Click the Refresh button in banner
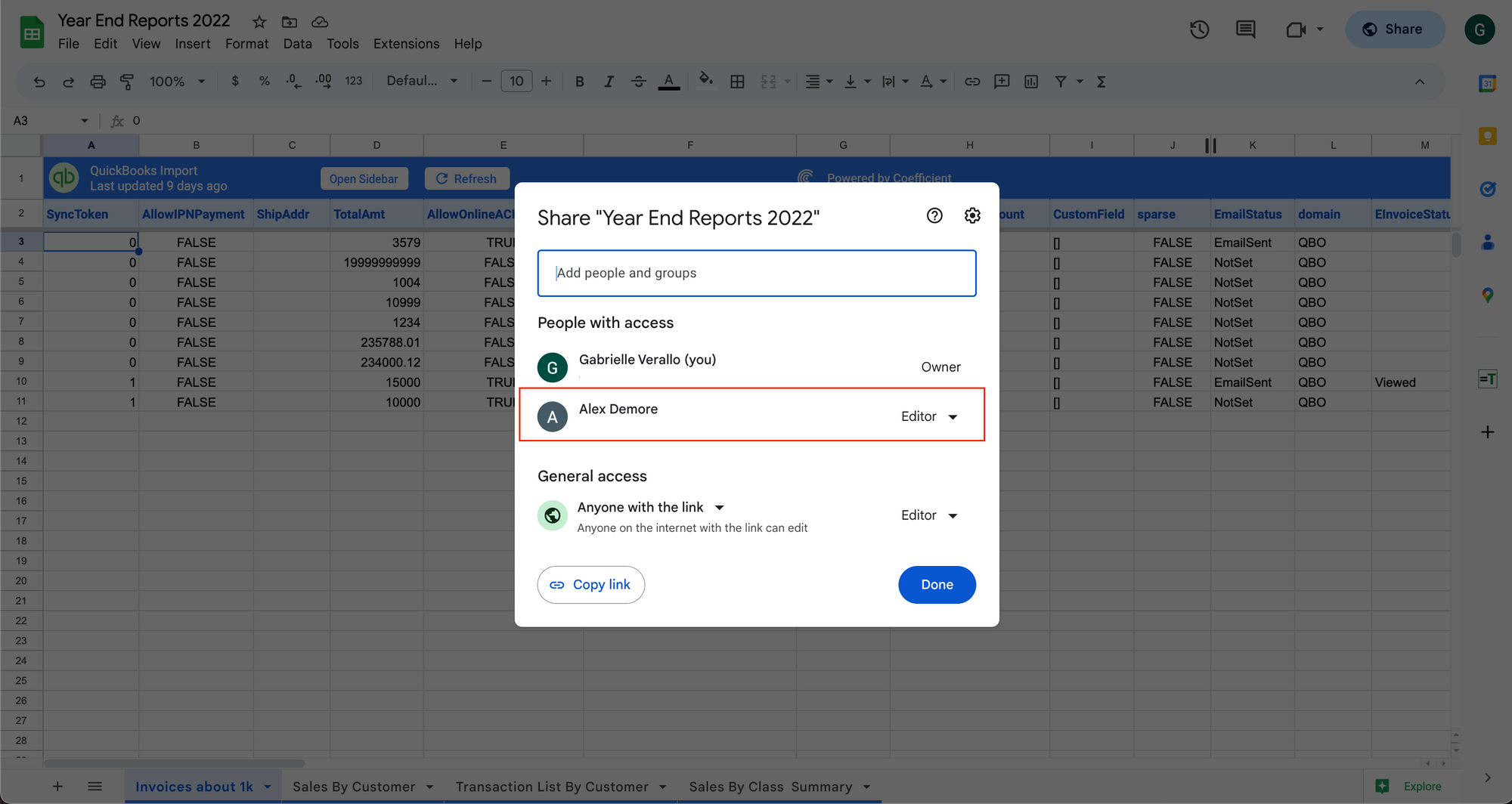Screen dimensions: 1512x804 click(466, 179)
